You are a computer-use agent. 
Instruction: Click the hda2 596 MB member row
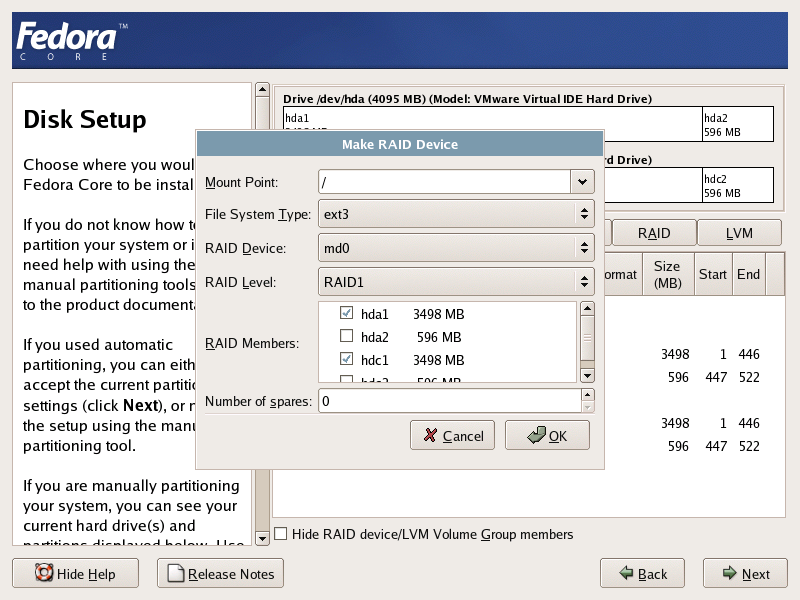point(447,337)
